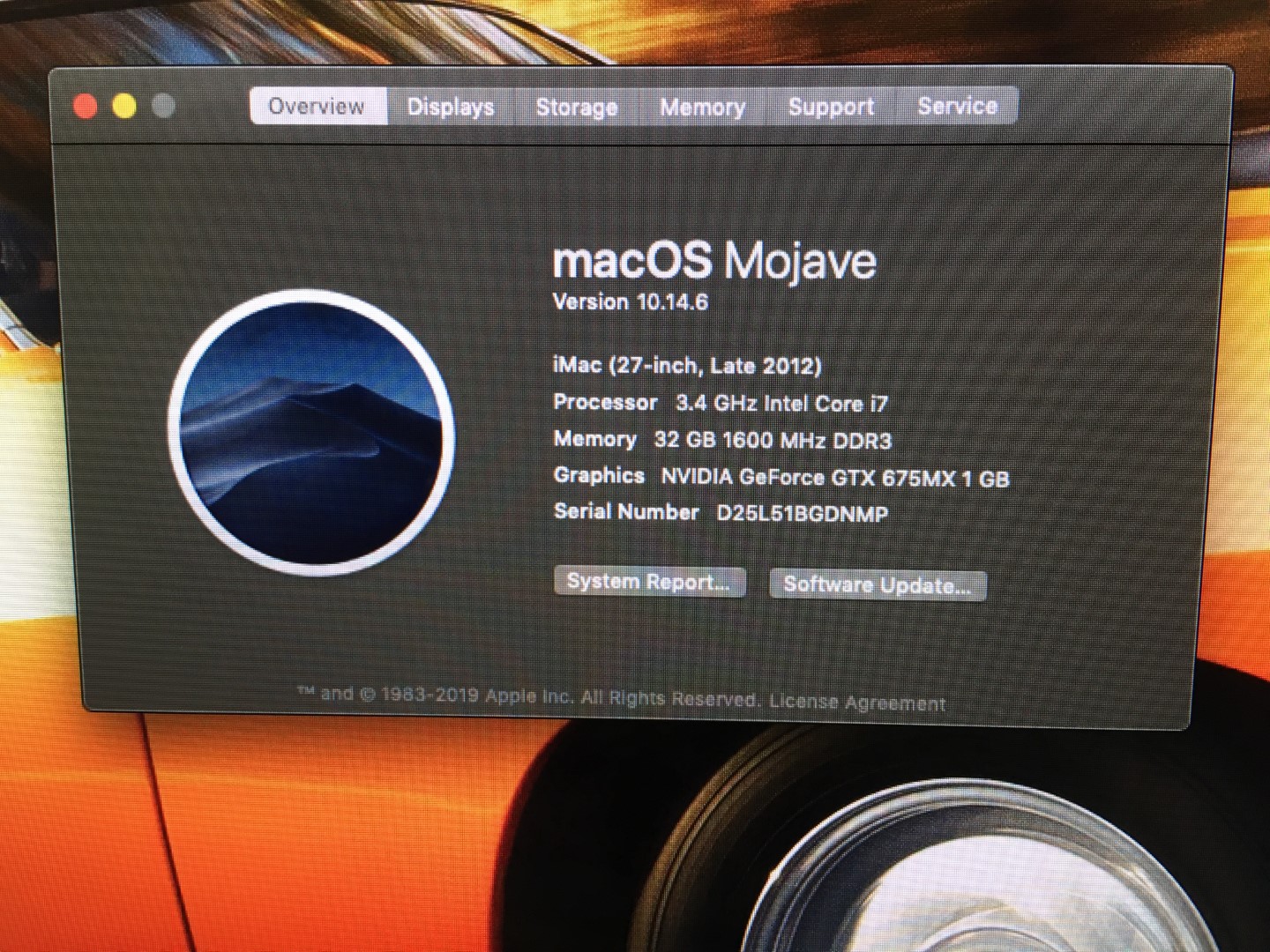Click the Version 10.14.6 text
Viewport: 1270px width, 952px height.
[x=631, y=301]
